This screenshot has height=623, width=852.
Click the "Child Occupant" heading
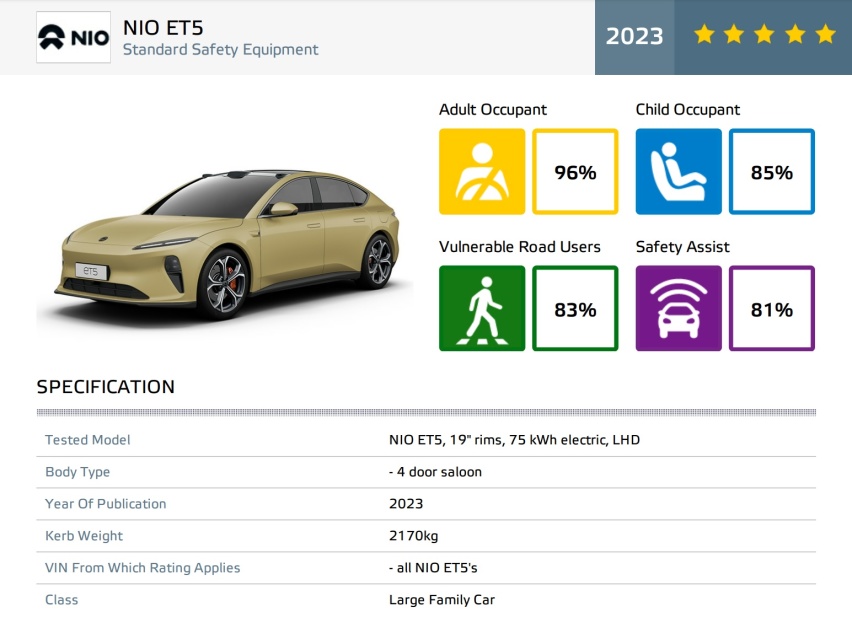point(688,110)
